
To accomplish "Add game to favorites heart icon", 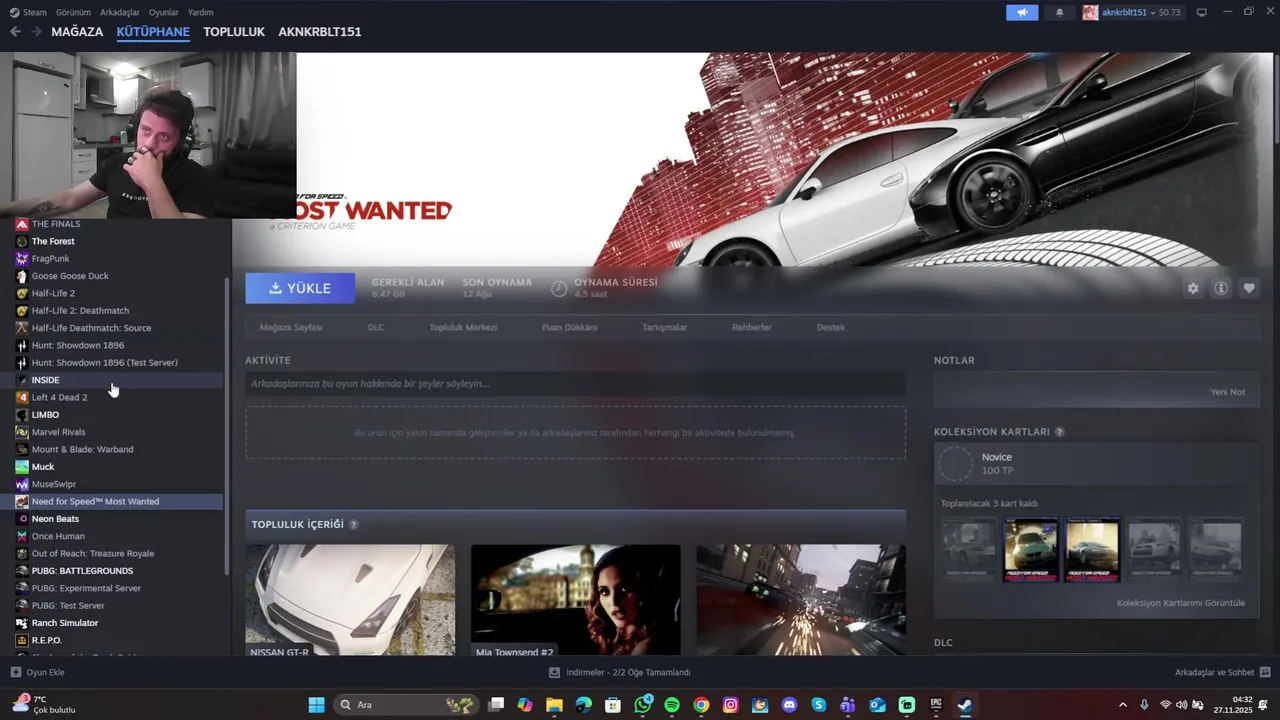I will click(1249, 288).
